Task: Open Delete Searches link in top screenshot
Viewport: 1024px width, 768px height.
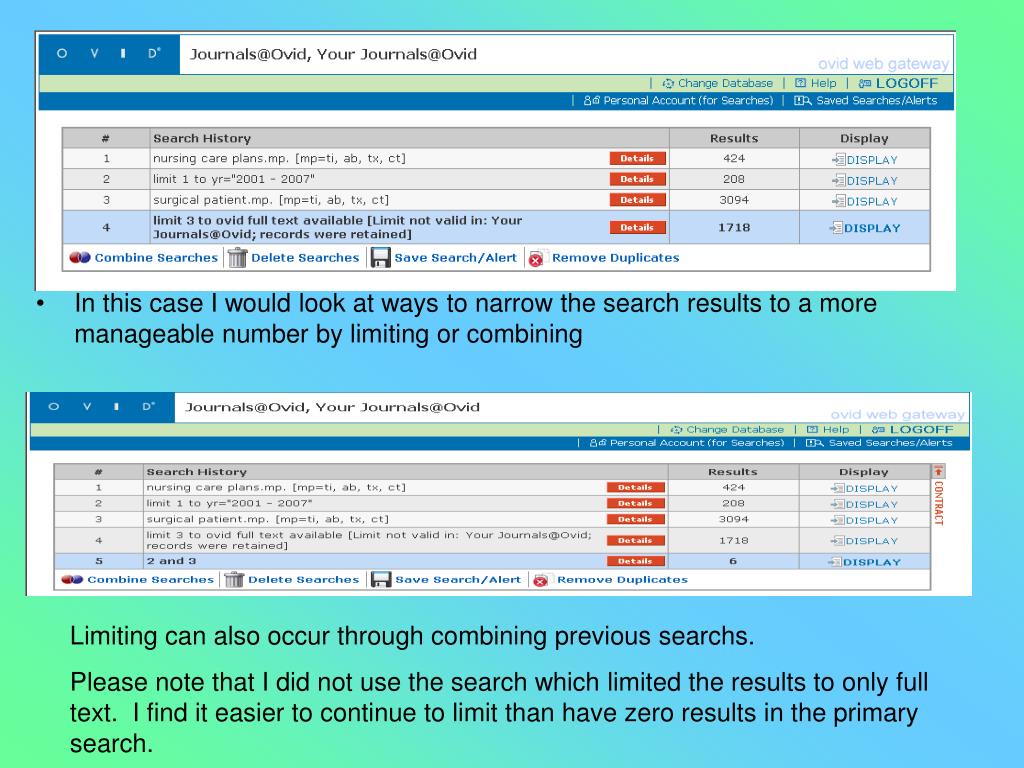Action: (x=305, y=258)
